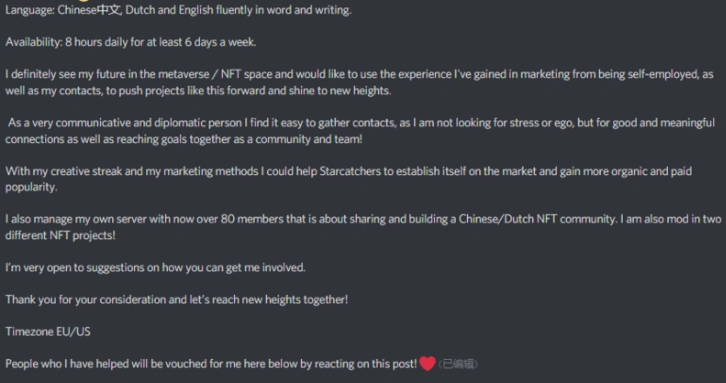Viewport: 726px width, 383px height.
Task: Click the word "Starcatchers" in the message
Action: point(350,171)
